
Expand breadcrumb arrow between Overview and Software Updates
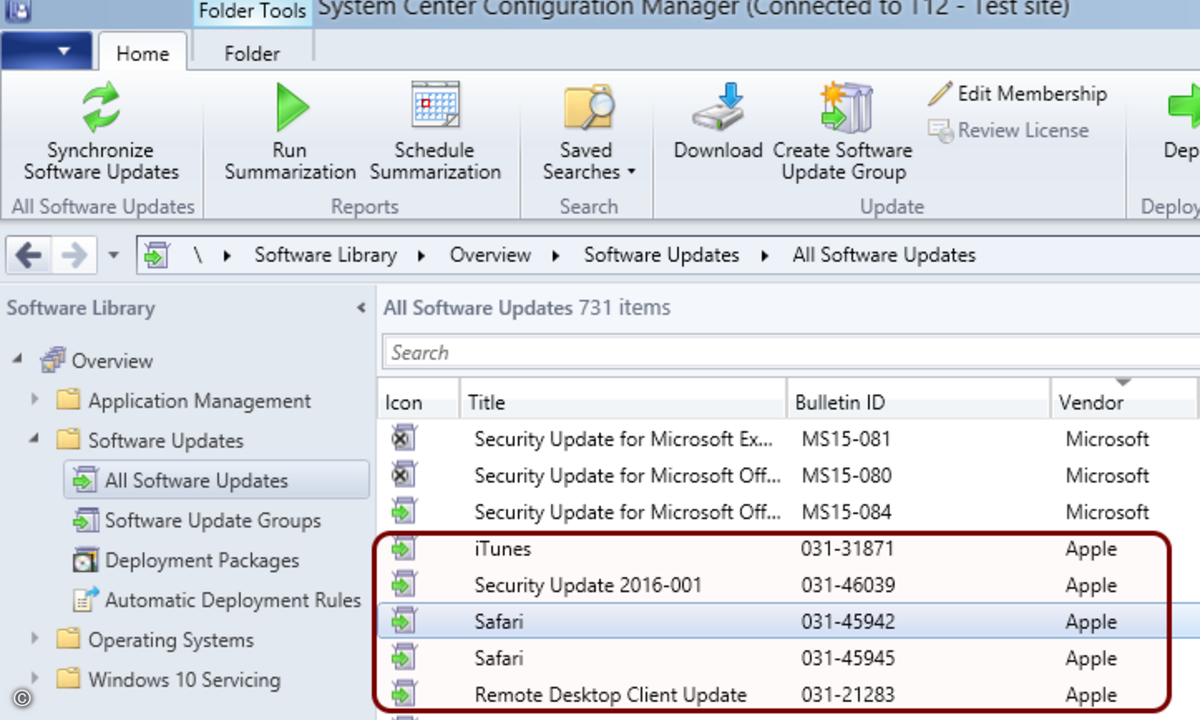click(x=557, y=255)
